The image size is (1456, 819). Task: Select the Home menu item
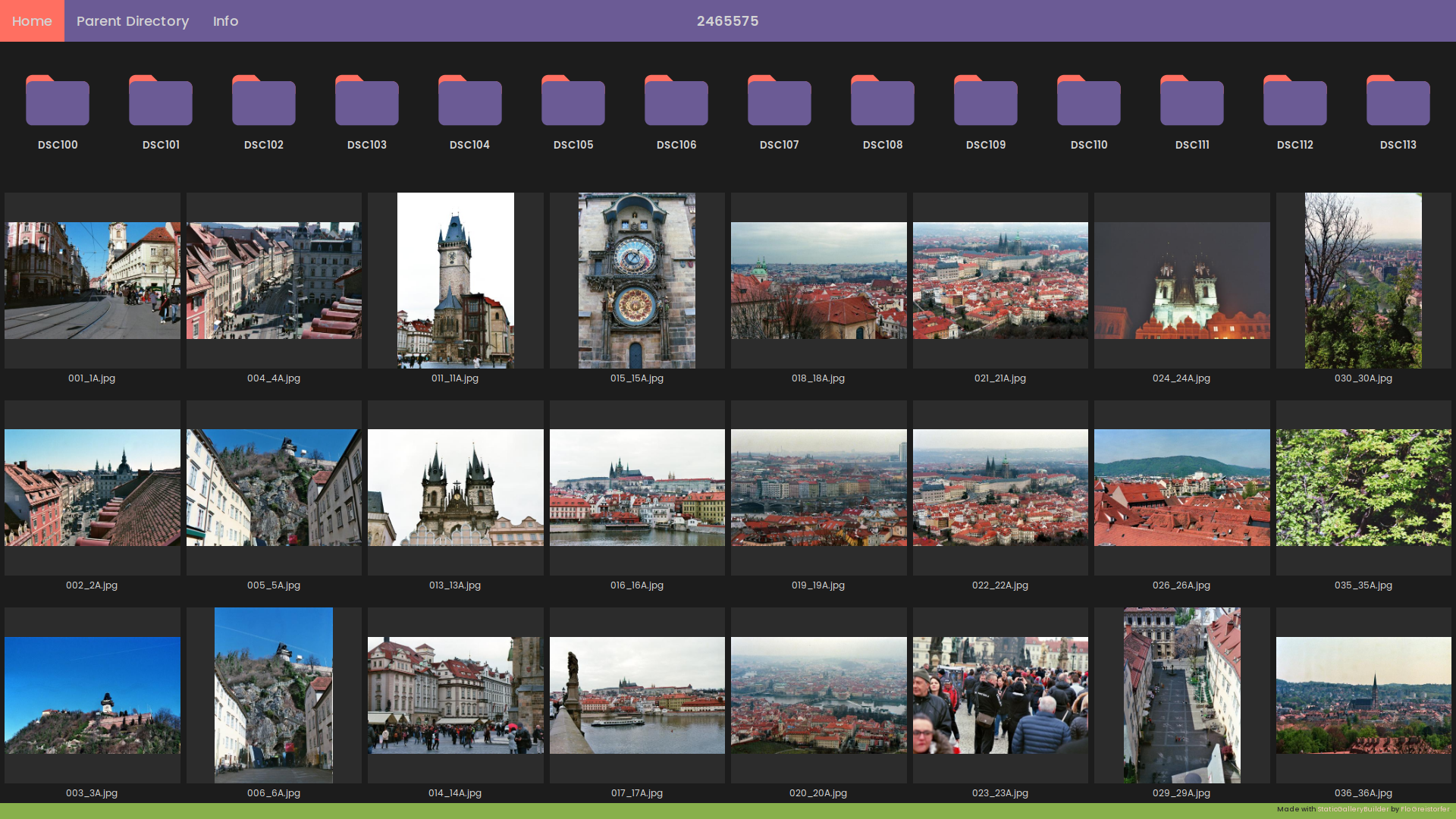pos(32,20)
